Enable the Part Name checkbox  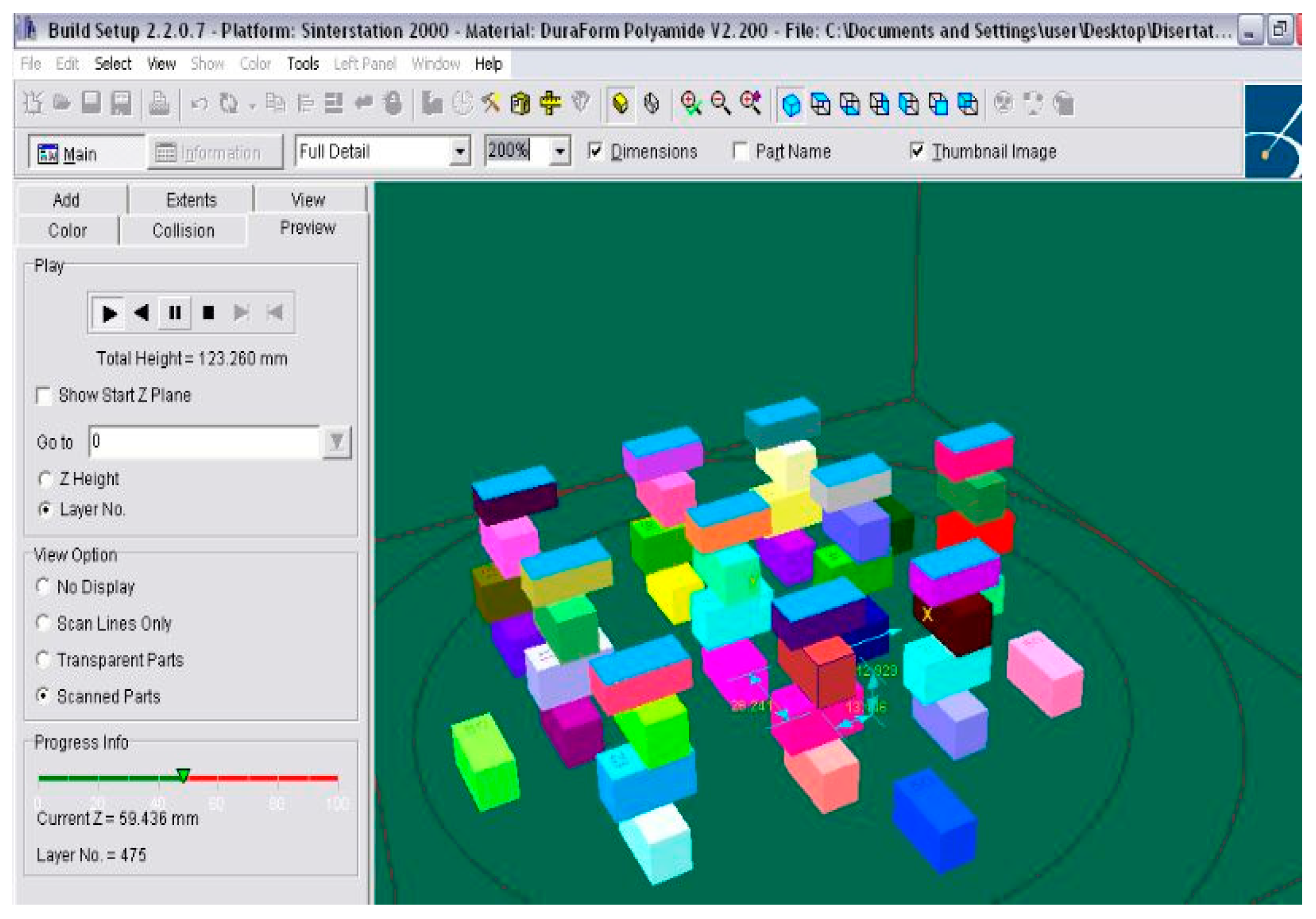point(740,151)
